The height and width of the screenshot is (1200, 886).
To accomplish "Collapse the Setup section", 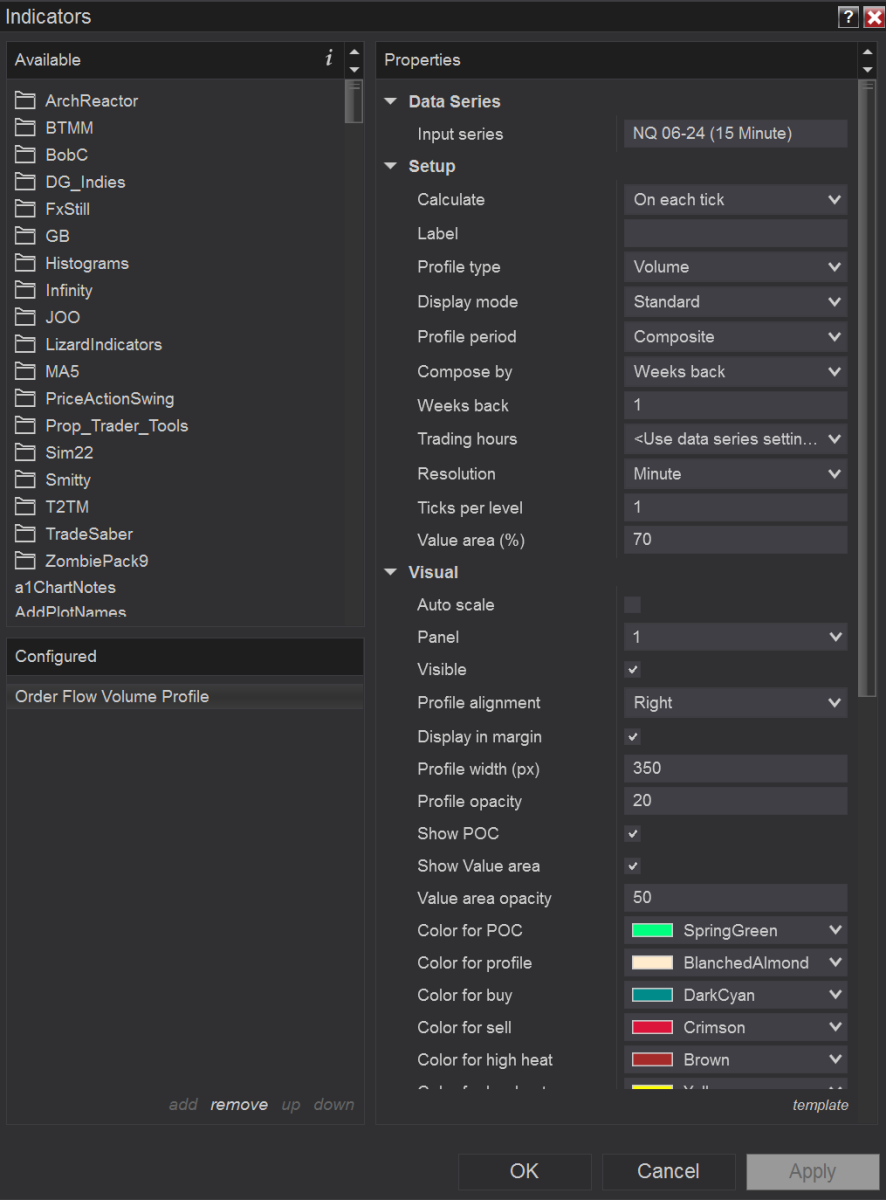I will (x=391, y=166).
